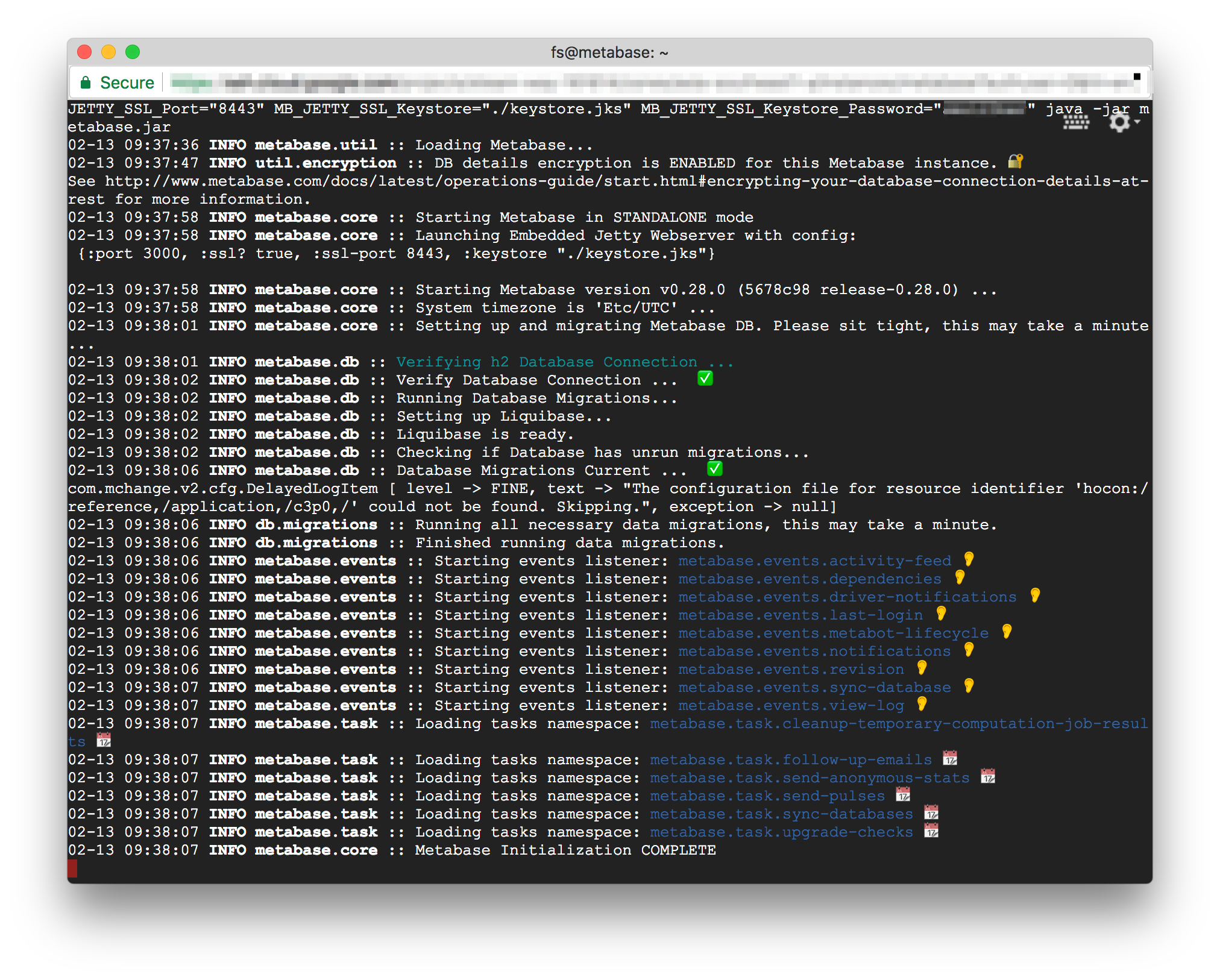Click lock emoji after encryption ENABLED message
Viewport: 1220px width, 980px height.
(x=1015, y=162)
